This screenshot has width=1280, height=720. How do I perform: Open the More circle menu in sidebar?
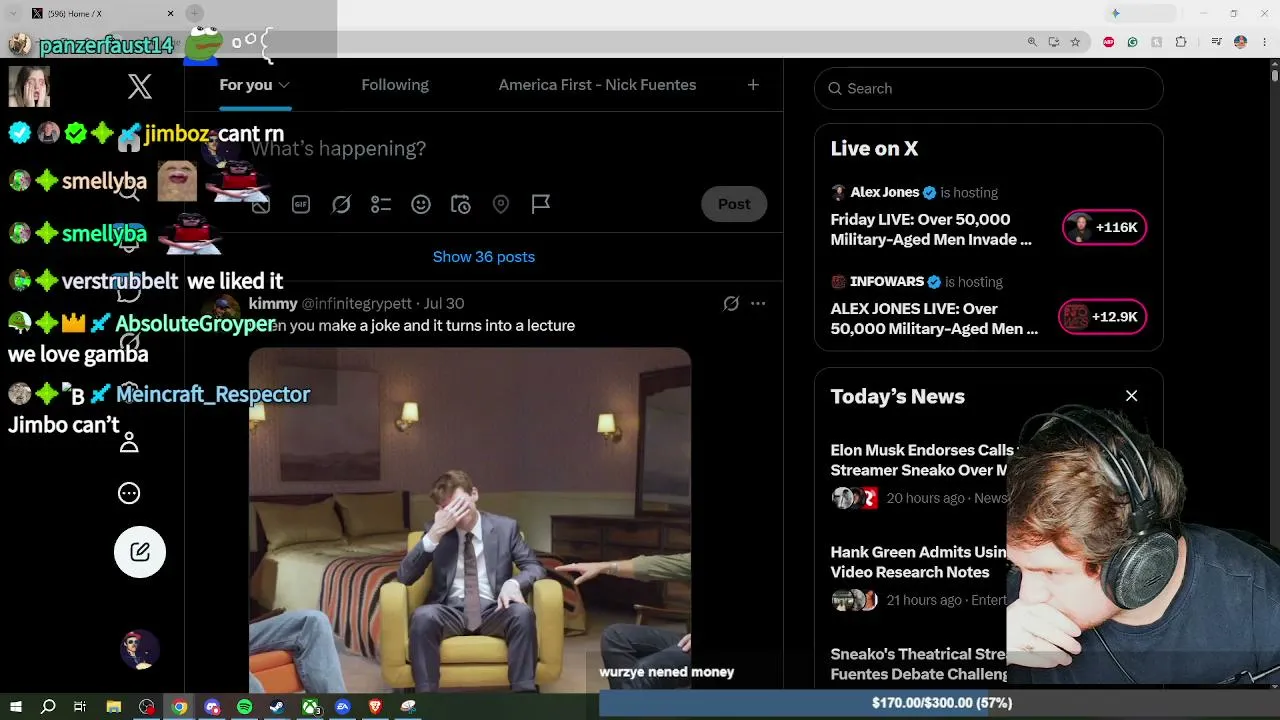(129, 493)
